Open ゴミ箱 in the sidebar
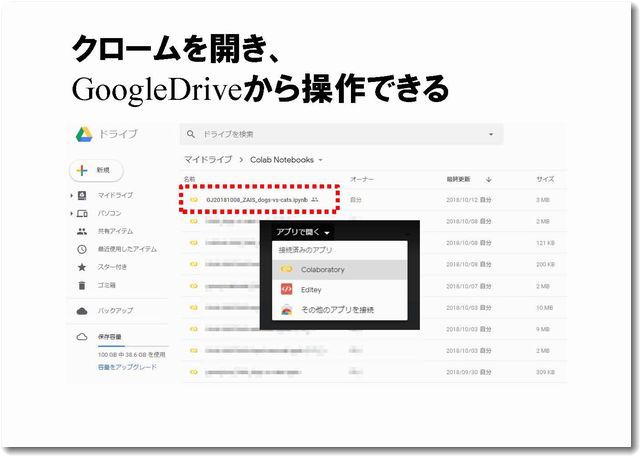This screenshot has height=456, width=640. tap(107, 285)
